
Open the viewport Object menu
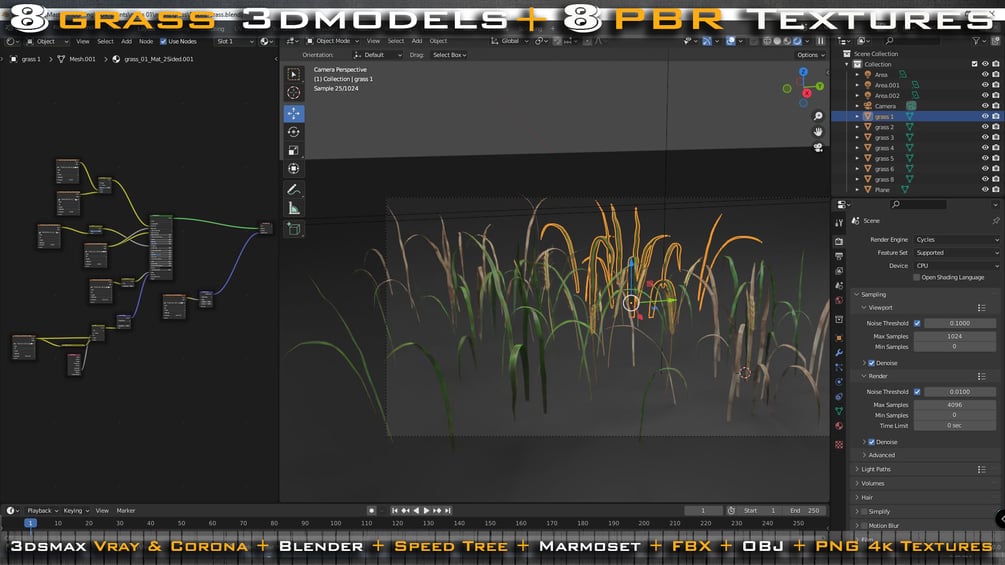click(438, 41)
